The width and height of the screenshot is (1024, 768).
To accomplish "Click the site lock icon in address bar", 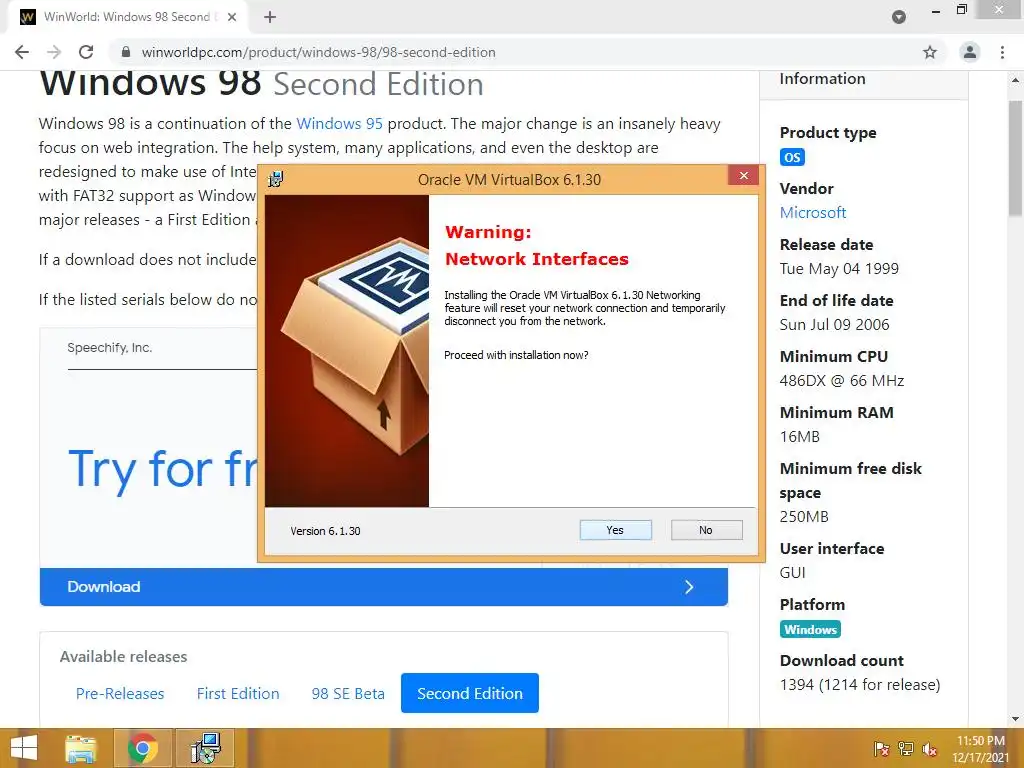I will pyautogui.click(x=126, y=52).
